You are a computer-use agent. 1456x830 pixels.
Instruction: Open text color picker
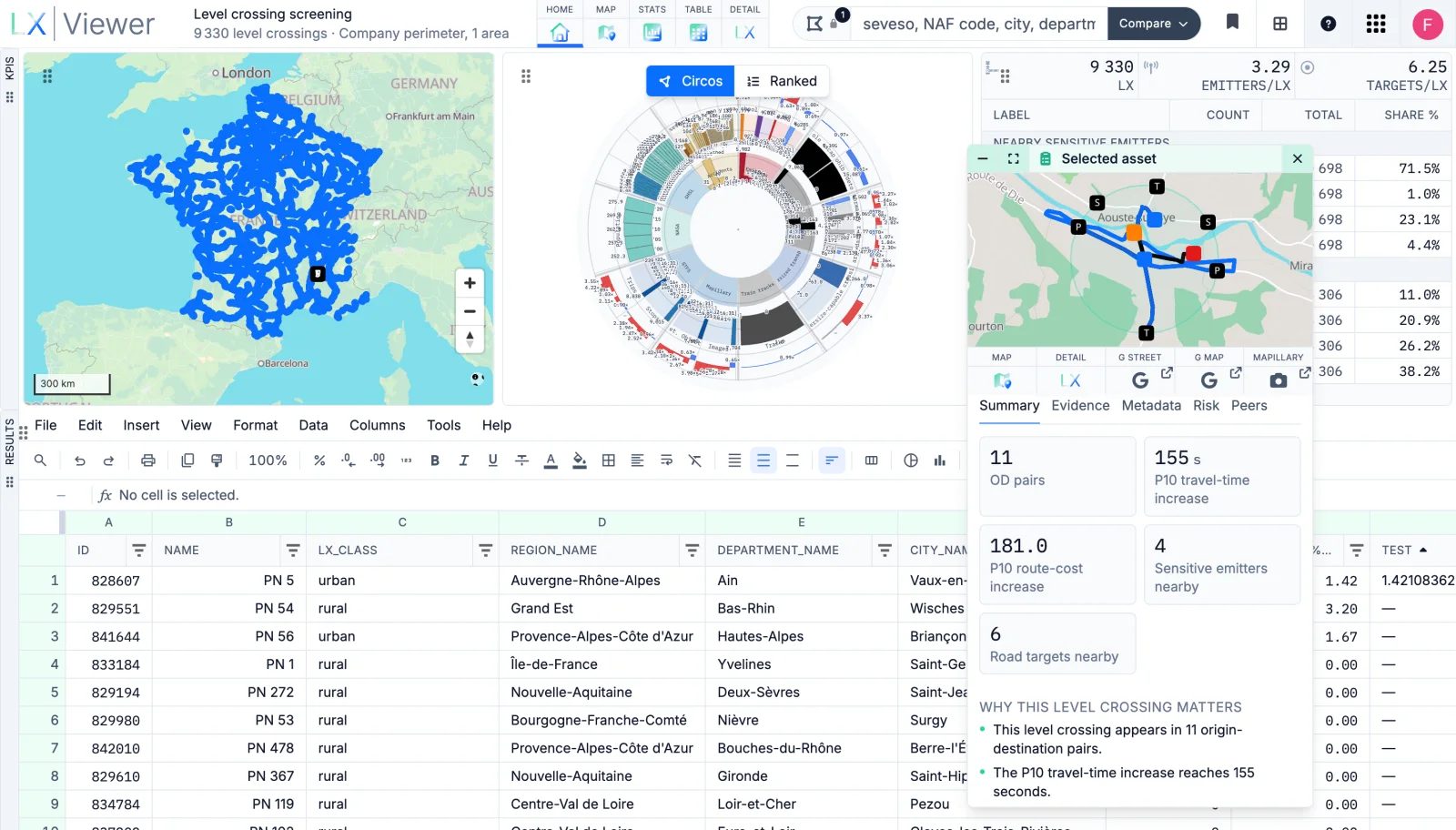coord(551,461)
